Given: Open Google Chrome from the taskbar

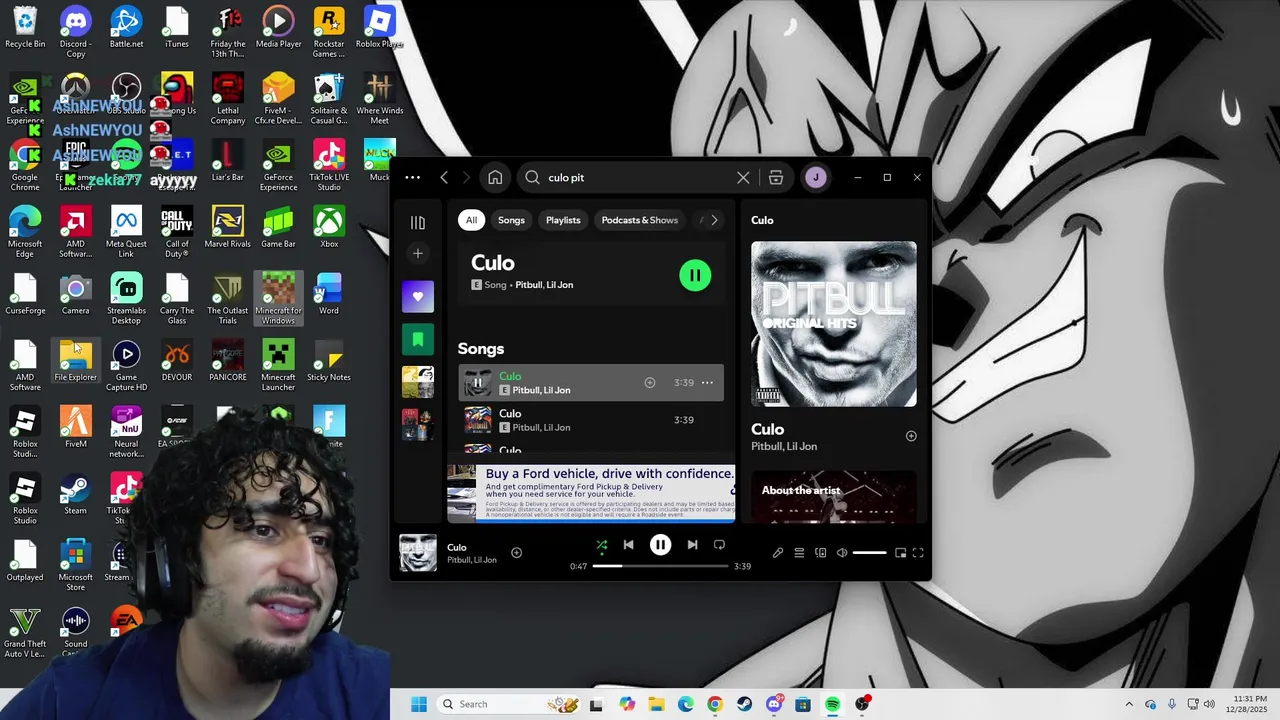Looking at the screenshot, I should pyautogui.click(x=715, y=704).
